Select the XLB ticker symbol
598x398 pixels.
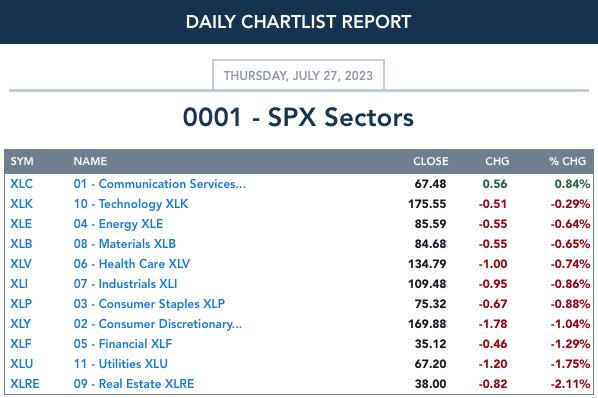(21, 244)
